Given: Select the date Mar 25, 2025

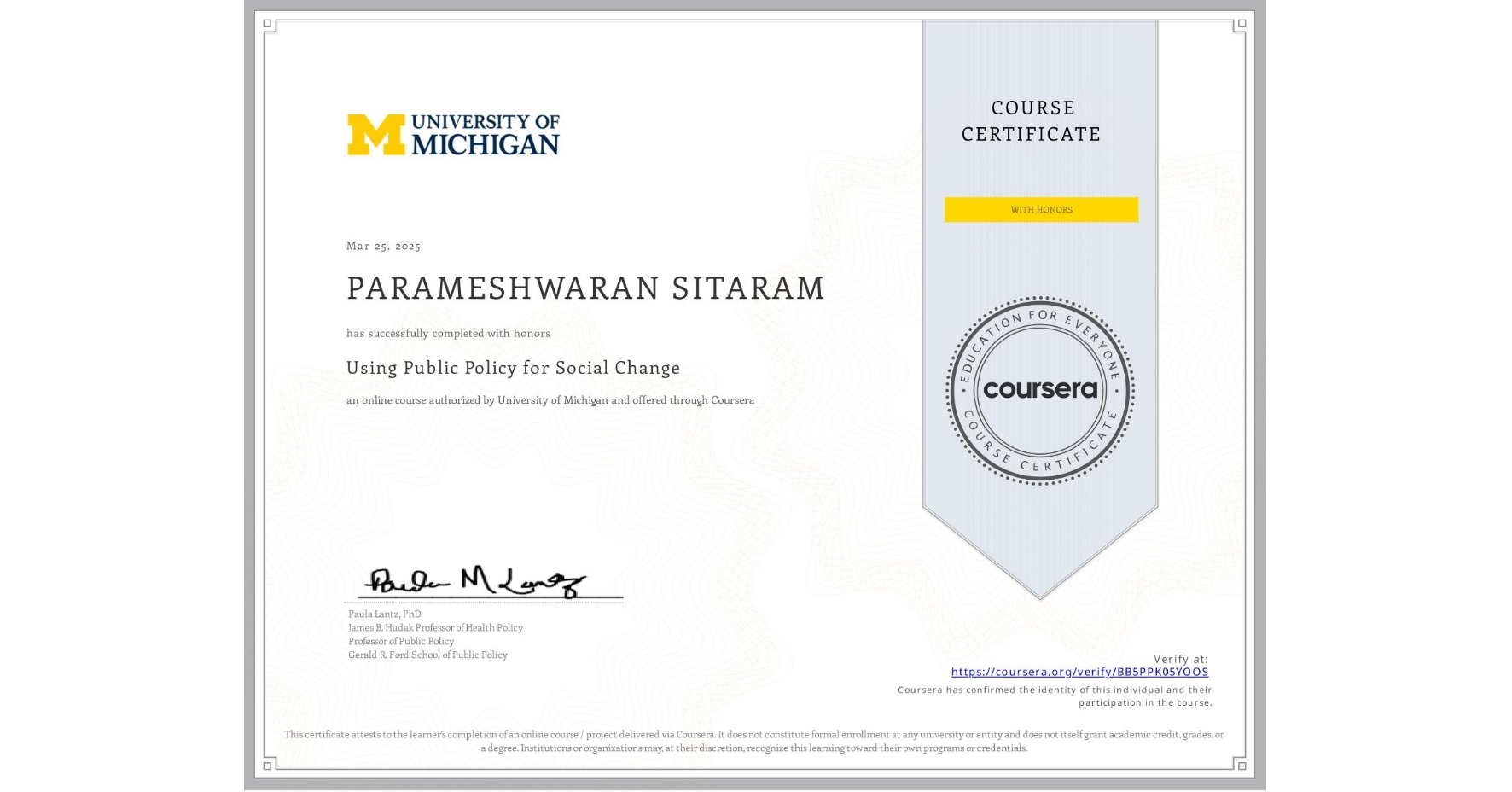Looking at the screenshot, I should click(x=383, y=246).
